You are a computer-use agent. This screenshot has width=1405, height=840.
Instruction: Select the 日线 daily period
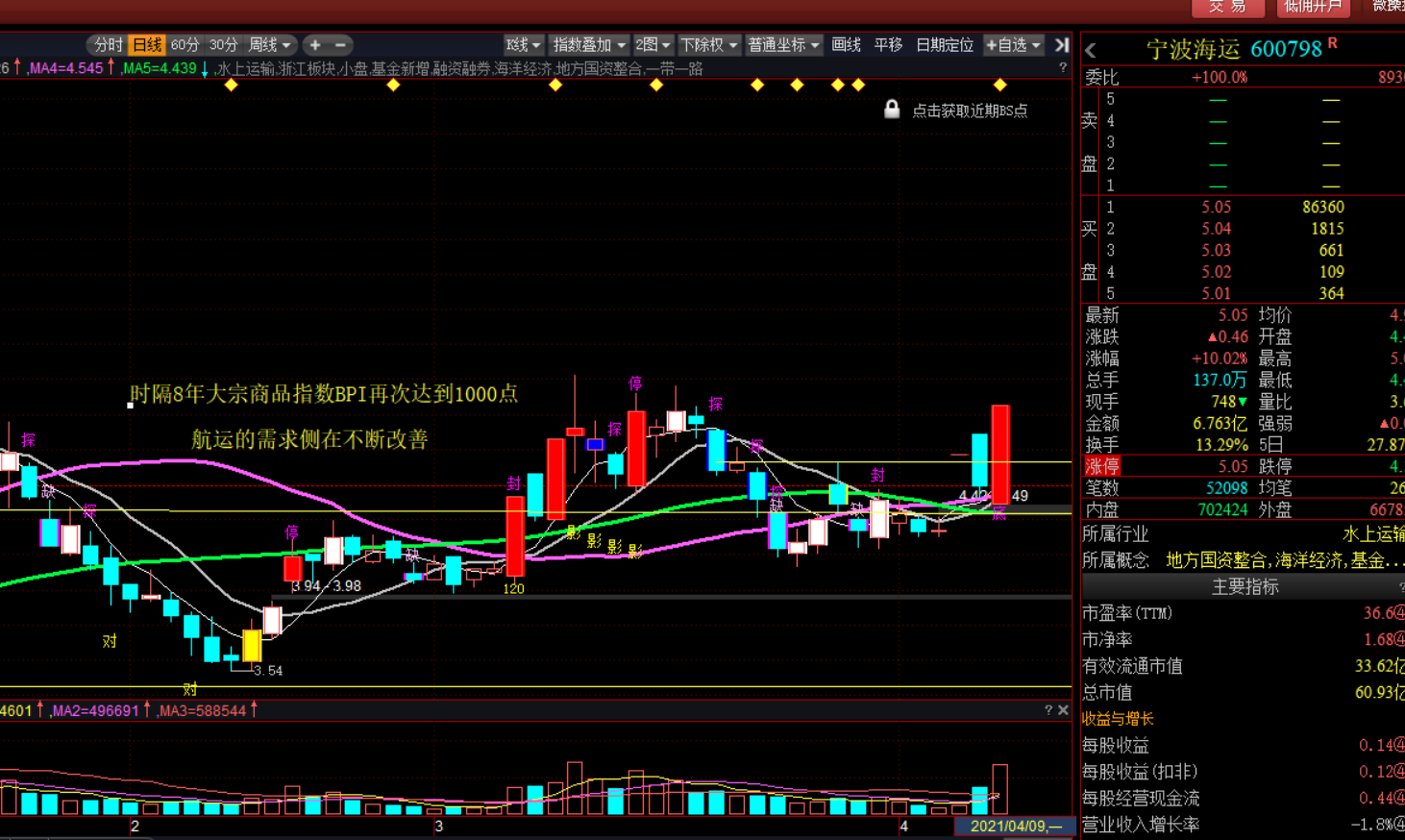(x=147, y=45)
